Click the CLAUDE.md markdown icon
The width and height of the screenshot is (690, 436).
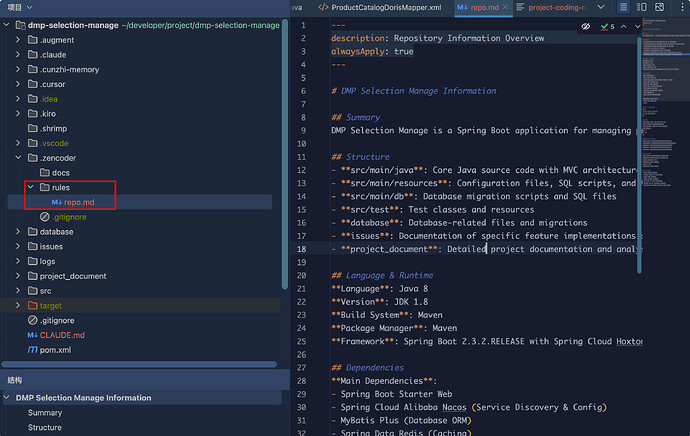(33, 335)
